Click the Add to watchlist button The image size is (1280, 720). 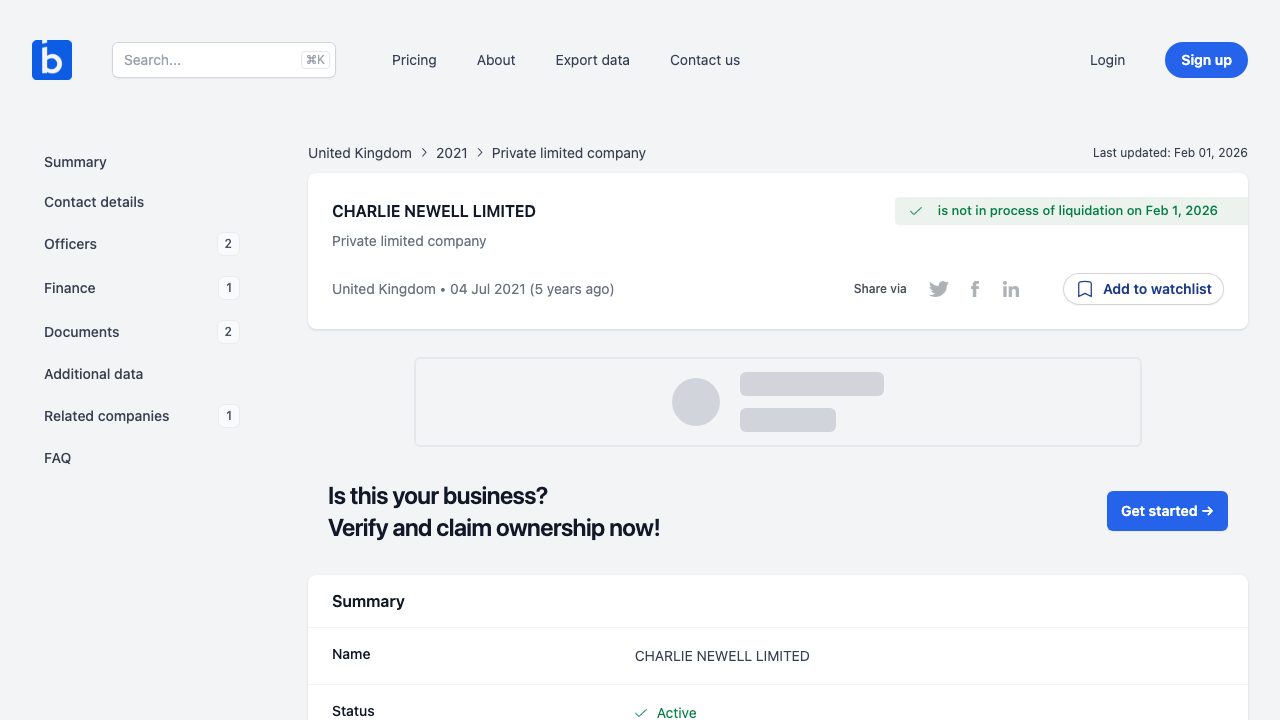(1143, 289)
